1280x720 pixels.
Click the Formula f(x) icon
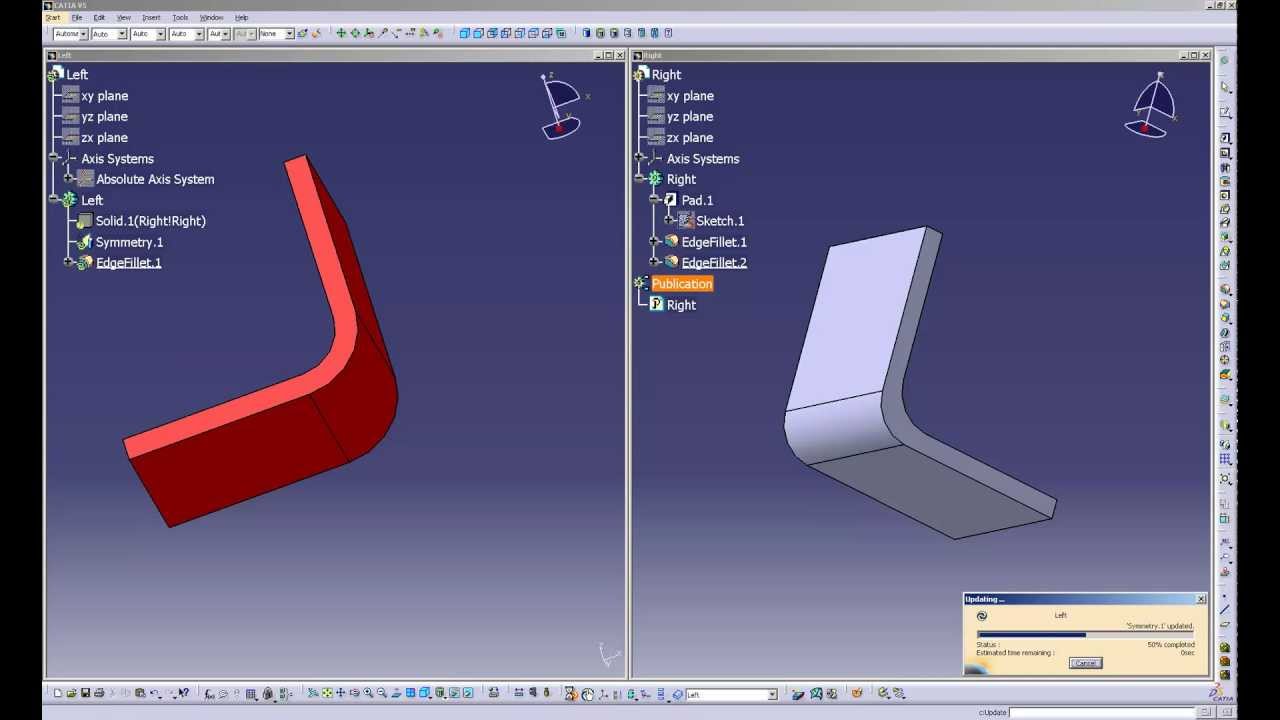tap(209, 693)
